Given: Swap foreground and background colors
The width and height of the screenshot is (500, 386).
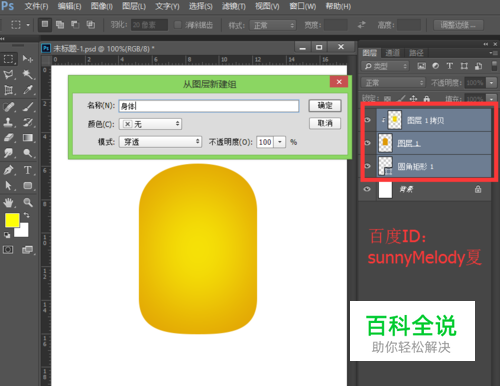Looking at the screenshot, I should tap(26, 215).
